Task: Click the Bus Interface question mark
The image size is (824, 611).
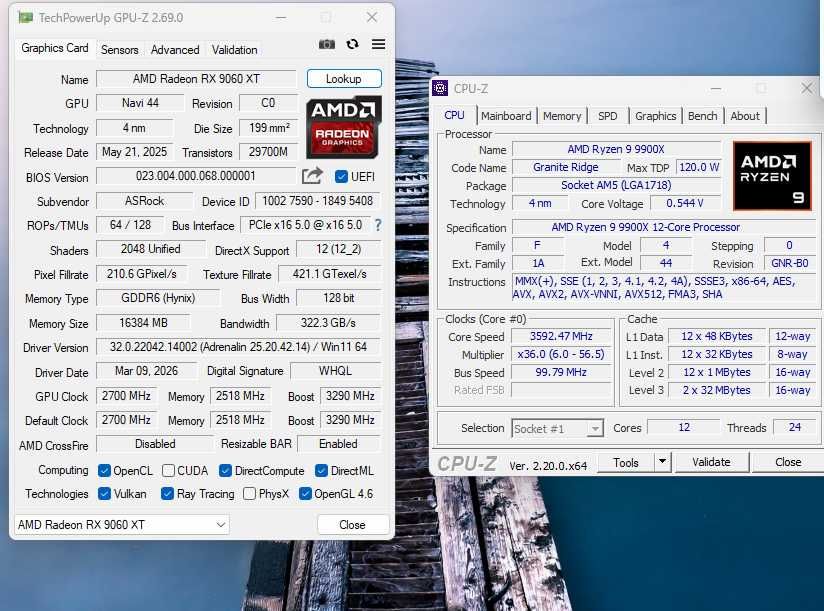Action: click(378, 225)
